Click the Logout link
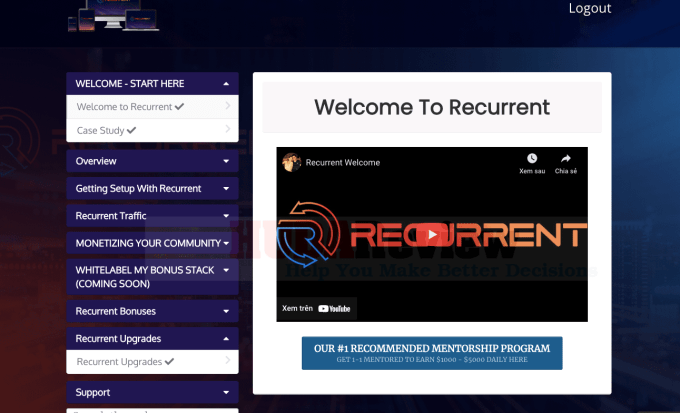 (590, 8)
